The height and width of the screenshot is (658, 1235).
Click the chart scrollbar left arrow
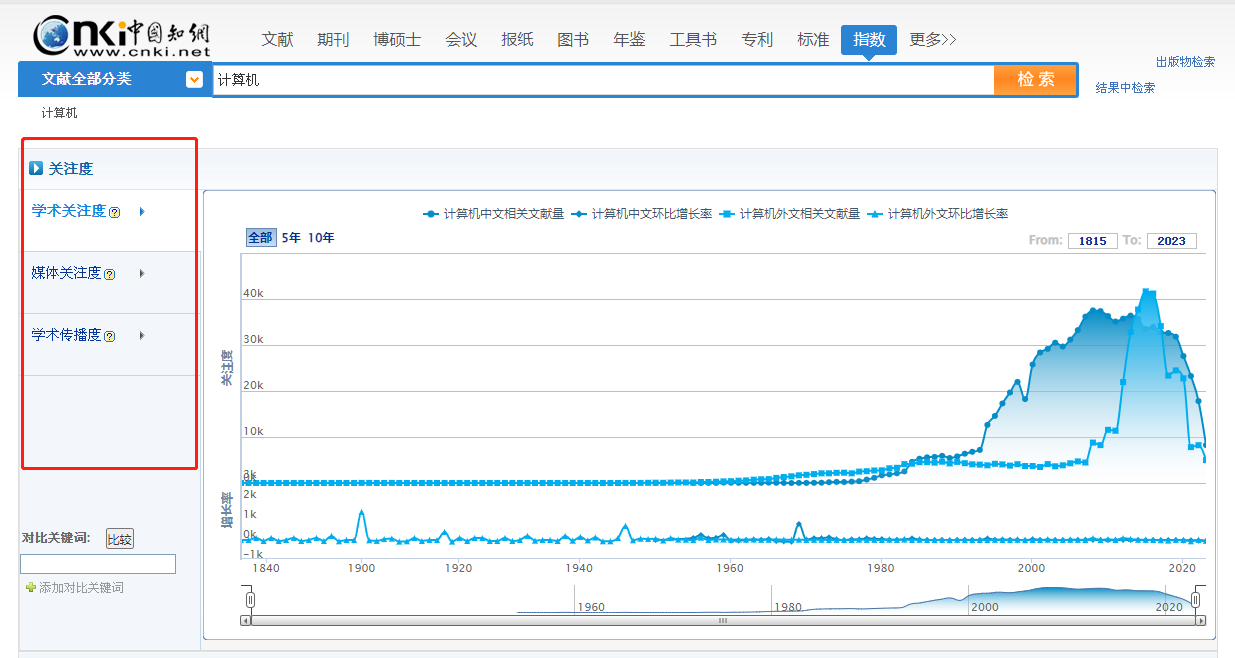246,620
